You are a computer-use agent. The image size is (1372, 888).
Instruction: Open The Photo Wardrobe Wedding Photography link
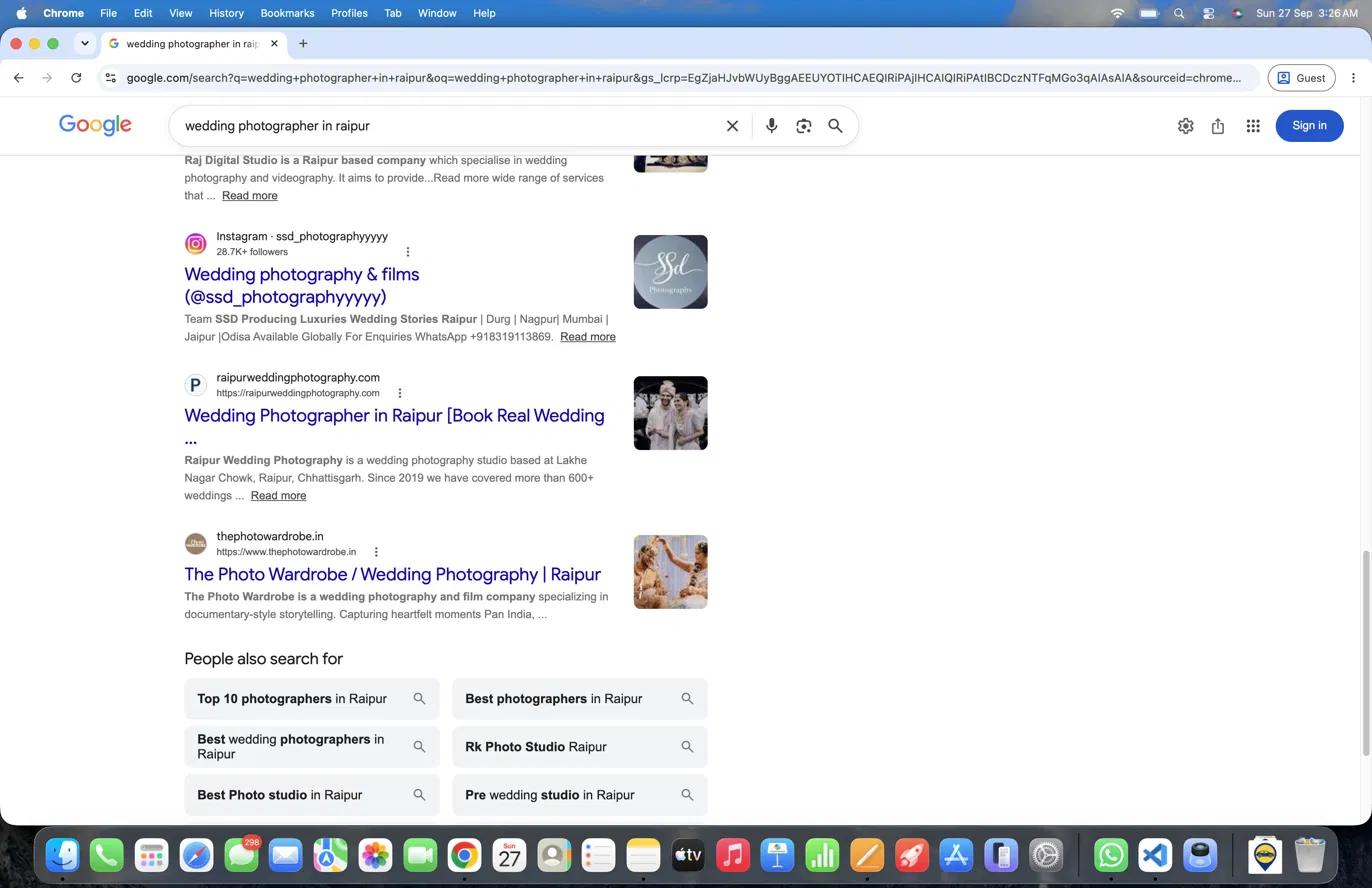click(392, 574)
